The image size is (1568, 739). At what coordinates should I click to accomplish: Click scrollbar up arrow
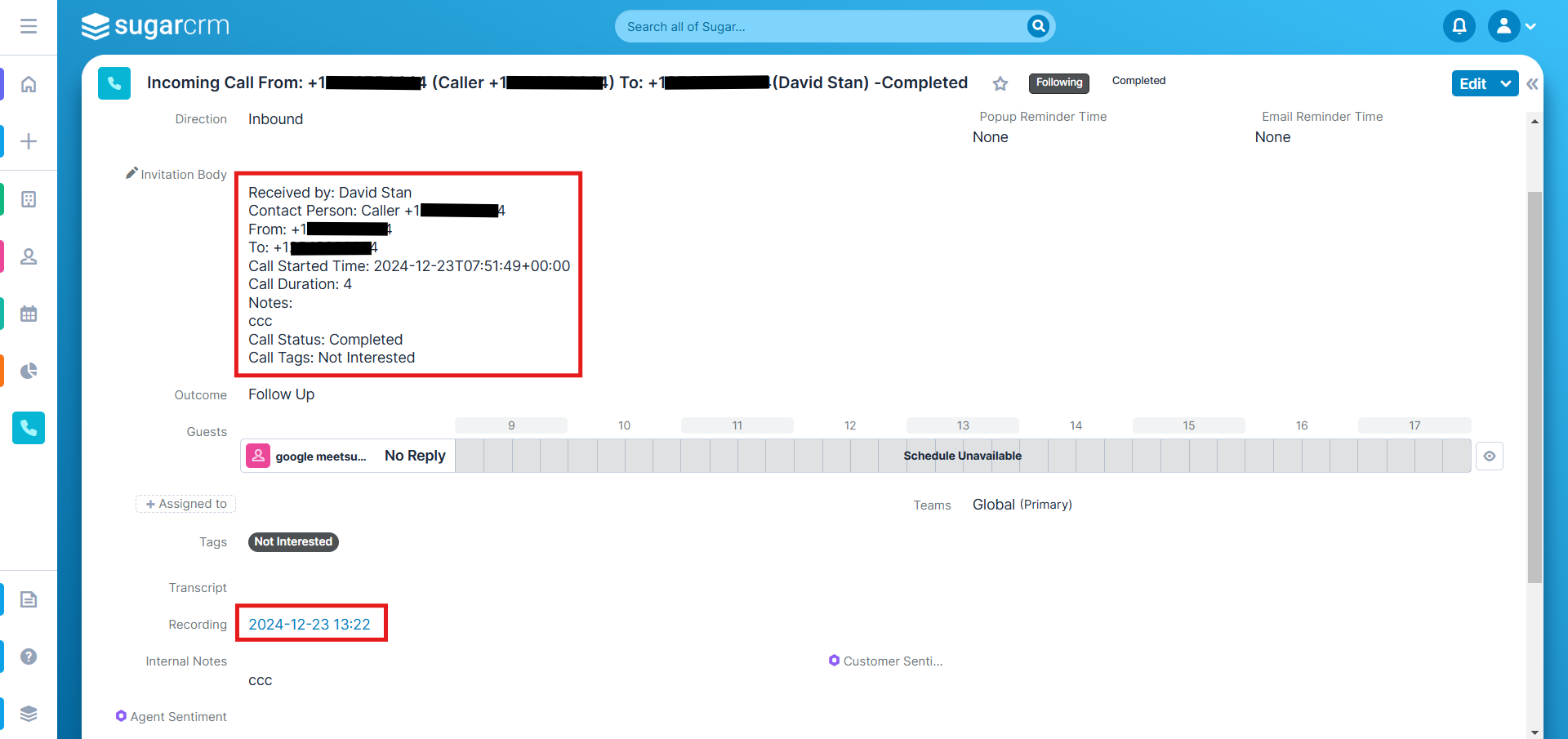click(1535, 121)
